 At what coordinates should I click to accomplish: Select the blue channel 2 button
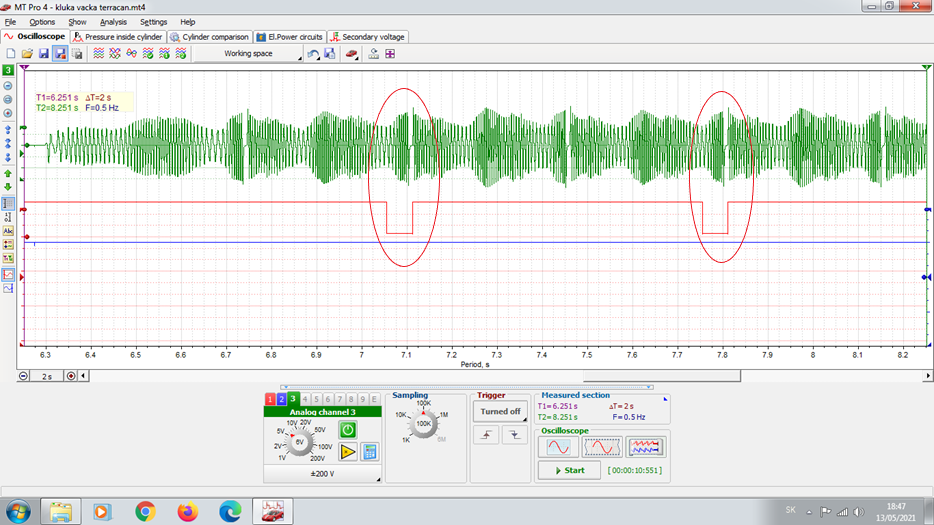(282, 400)
